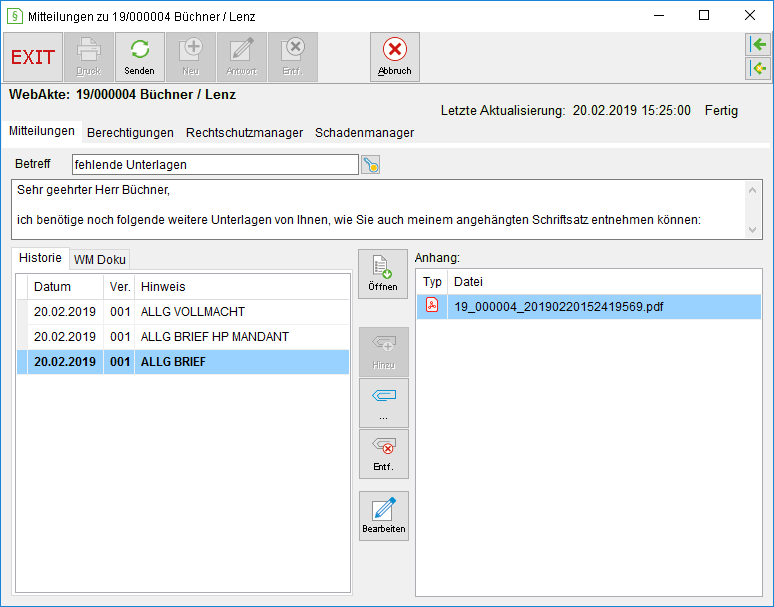This screenshot has height=607, width=774.
Task: Click the message scrollbar up arrow
Action: (752, 190)
